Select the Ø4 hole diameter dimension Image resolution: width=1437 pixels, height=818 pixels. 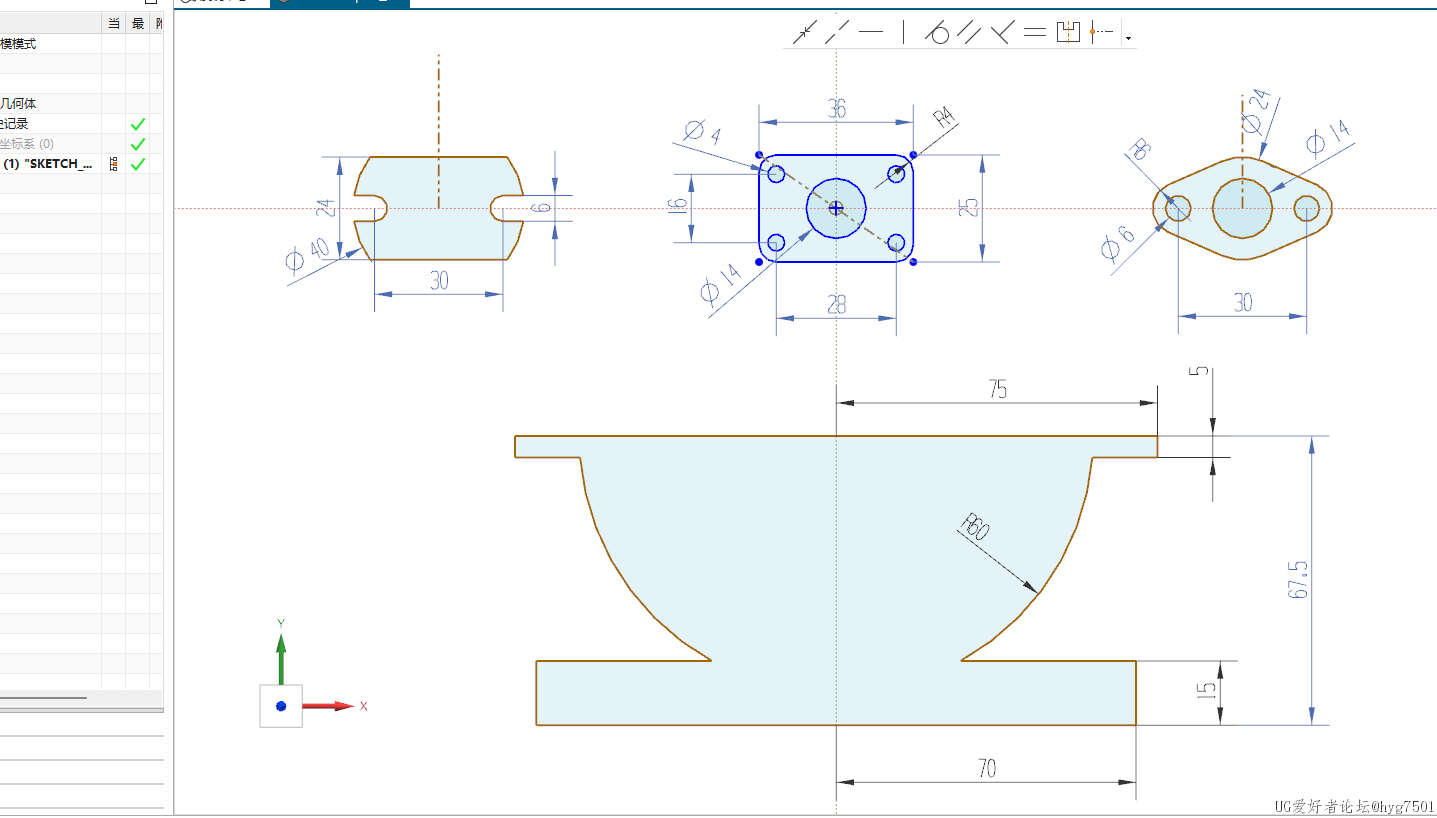point(703,133)
